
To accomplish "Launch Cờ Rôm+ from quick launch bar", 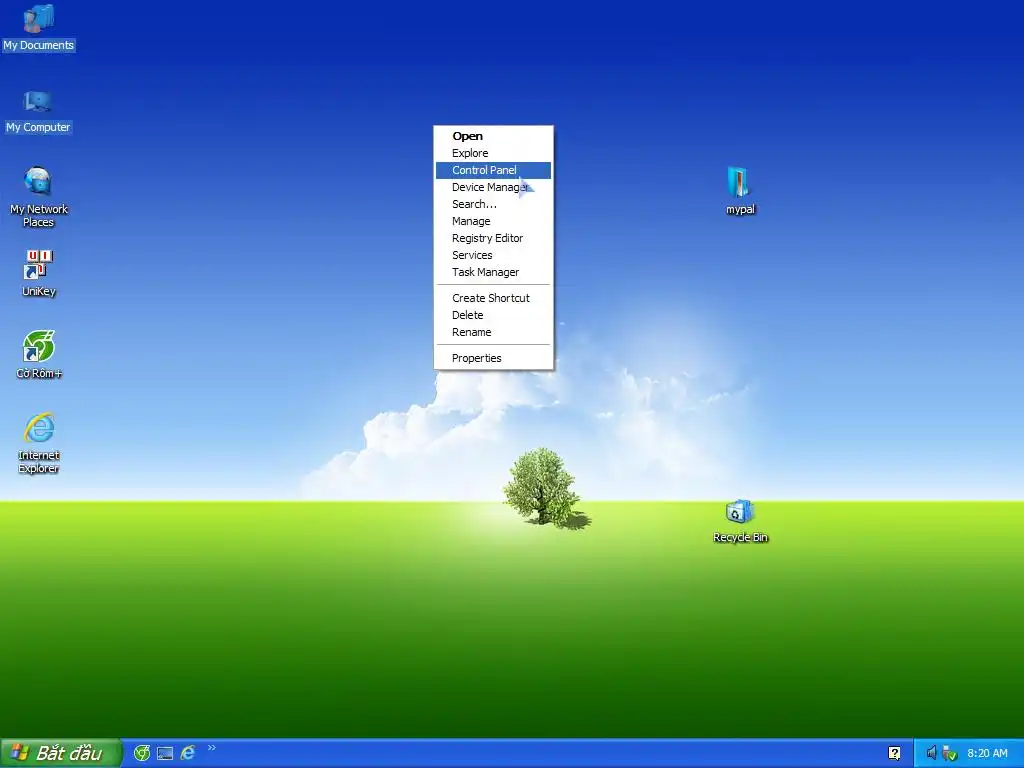I will [x=142, y=753].
